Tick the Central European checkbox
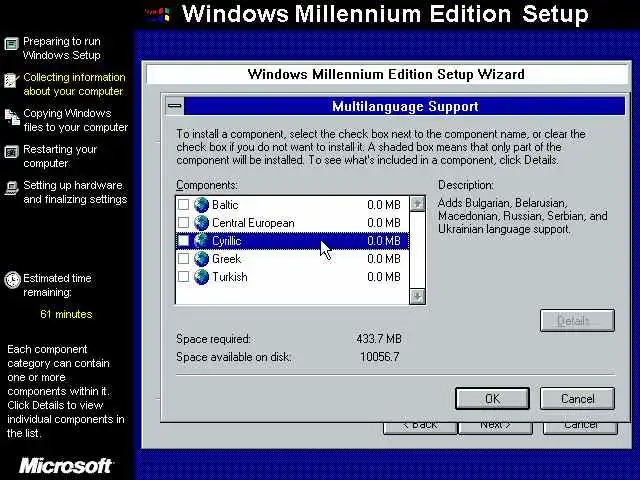This screenshot has width=640, height=480. coord(184,222)
